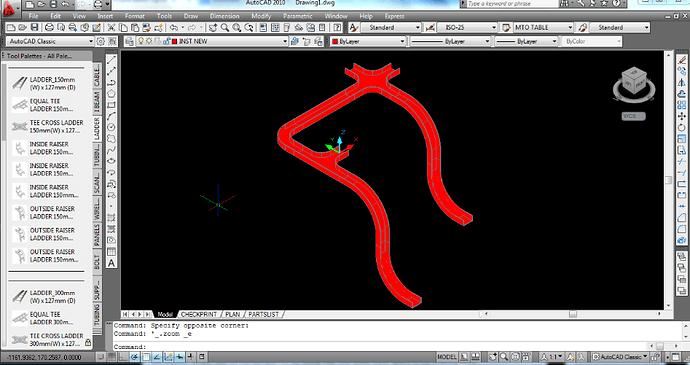Toggle the MODEL space button in status bar

(x=447, y=357)
